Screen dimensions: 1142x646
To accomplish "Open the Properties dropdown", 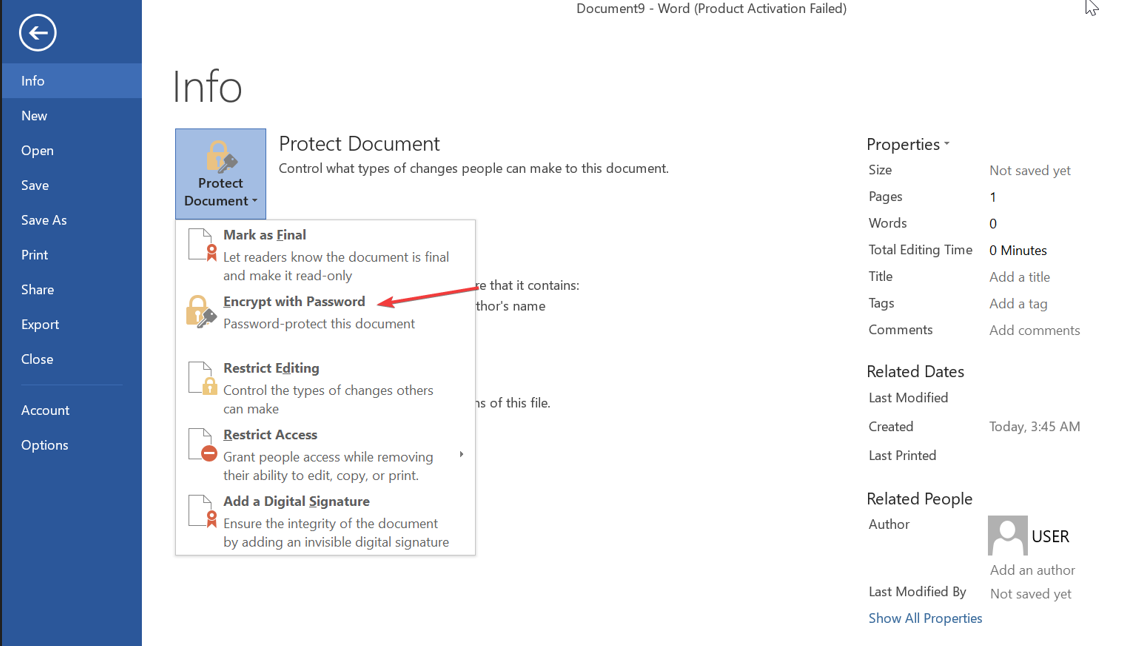I will tap(908, 144).
